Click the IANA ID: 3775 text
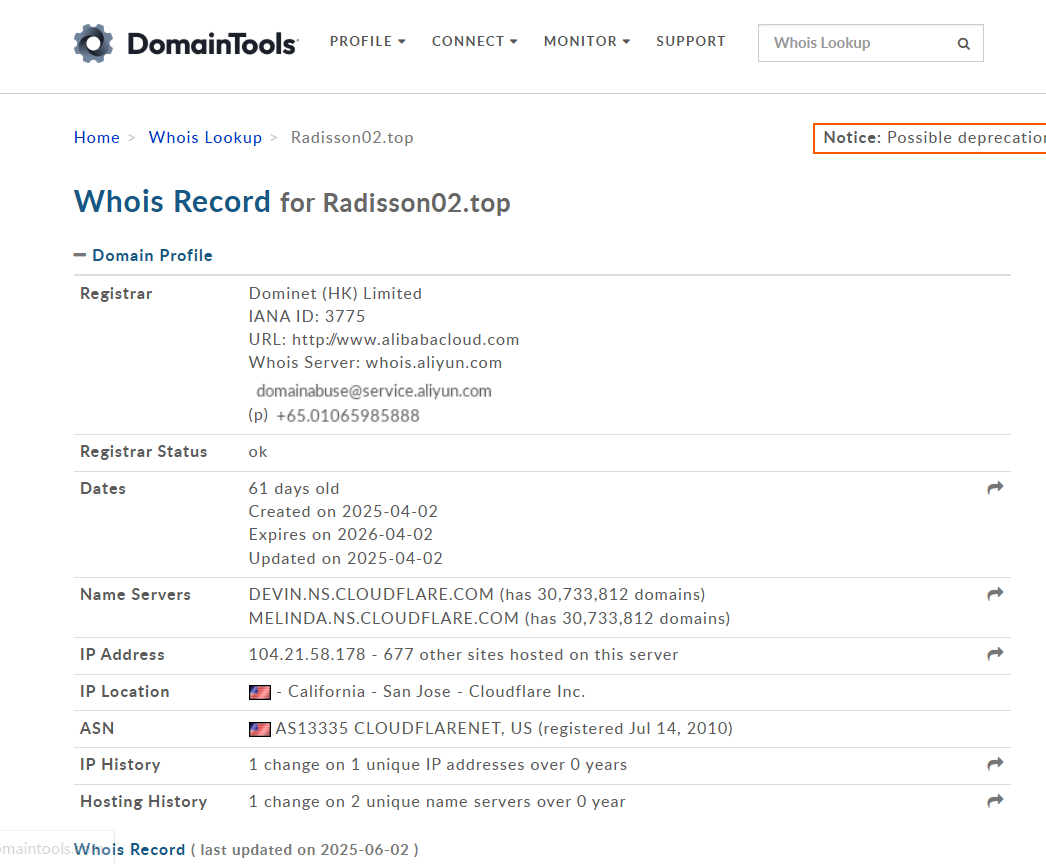 [307, 316]
